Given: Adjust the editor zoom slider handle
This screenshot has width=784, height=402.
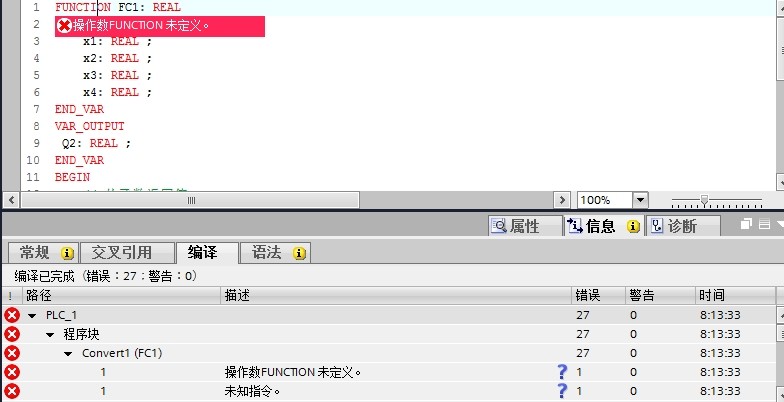Looking at the screenshot, I should [704, 200].
